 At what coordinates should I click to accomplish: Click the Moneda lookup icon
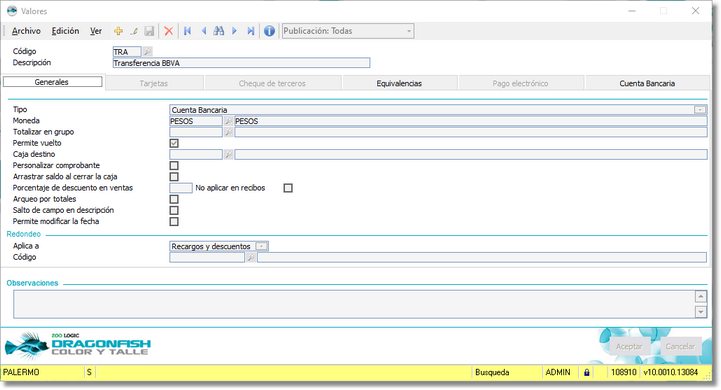click(x=228, y=121)
